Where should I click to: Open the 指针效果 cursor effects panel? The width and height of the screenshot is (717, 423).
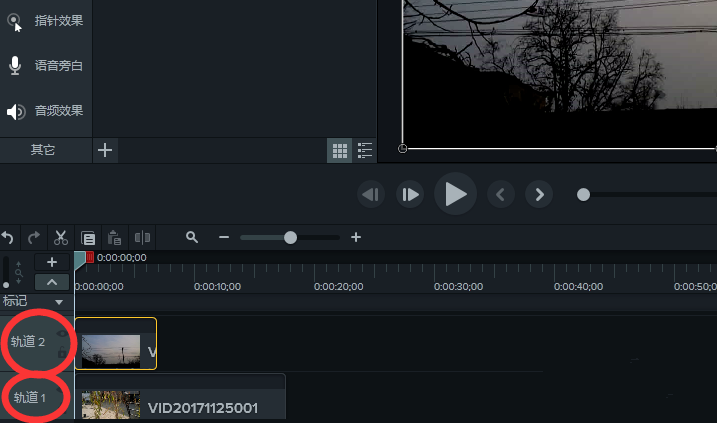46,21
